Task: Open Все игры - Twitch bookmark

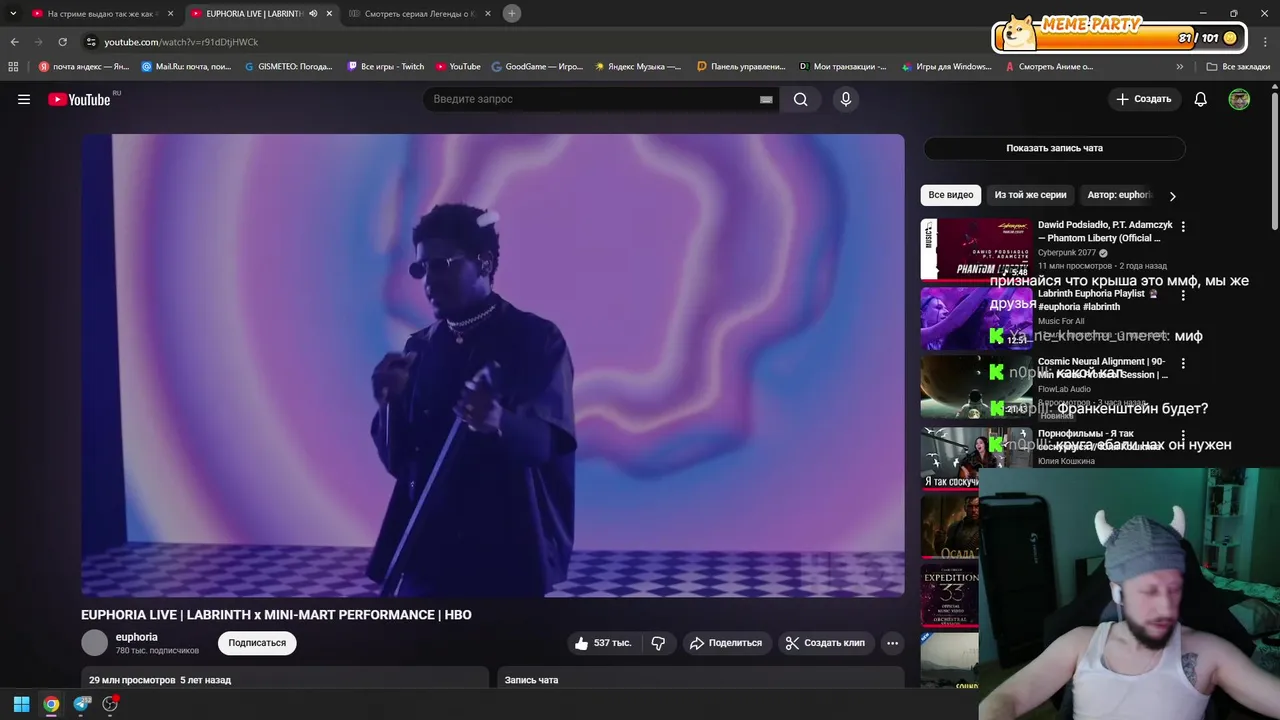Action: tap(385, 67)
